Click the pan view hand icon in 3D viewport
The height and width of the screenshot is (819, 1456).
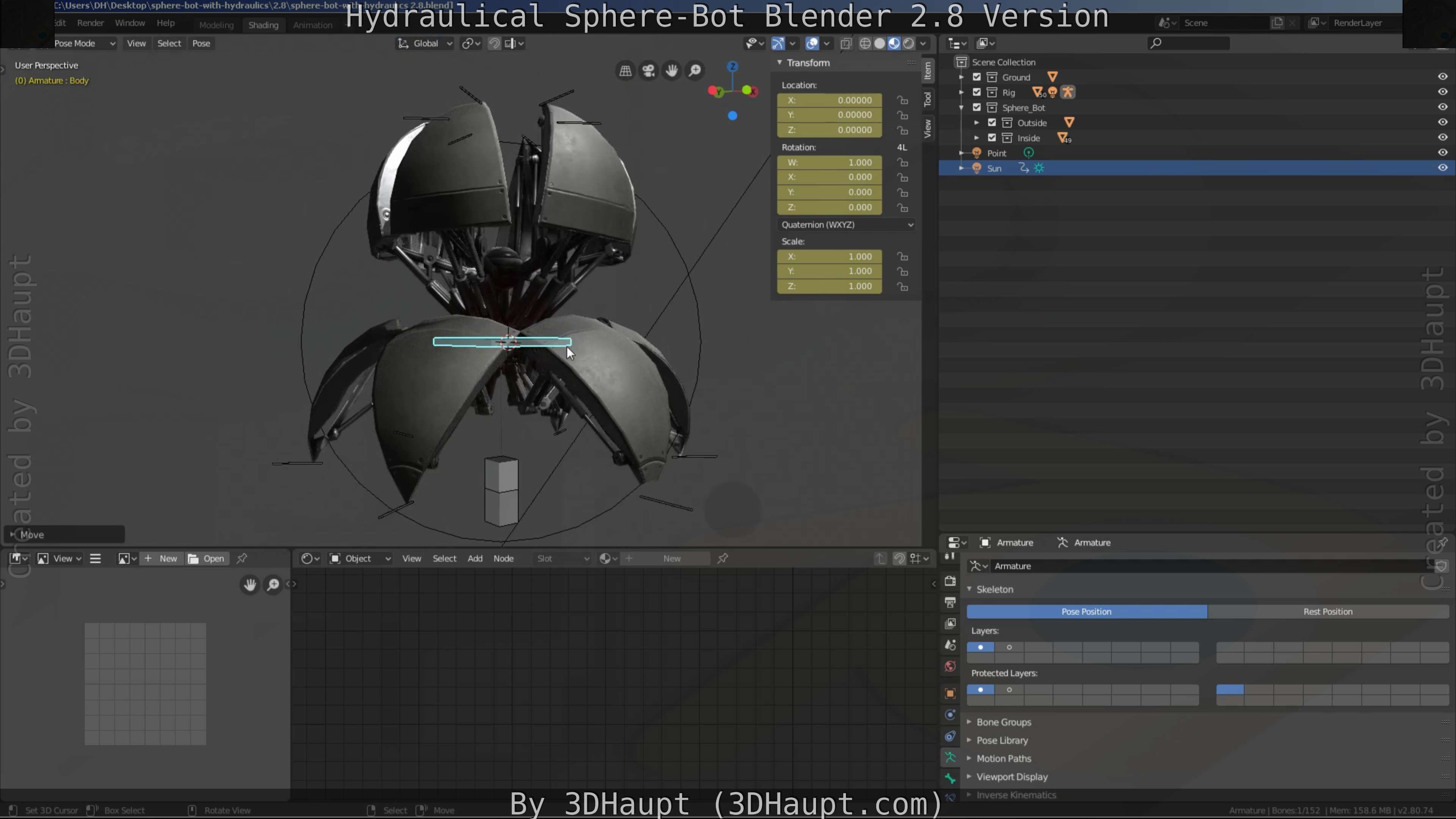pos(672,71)
